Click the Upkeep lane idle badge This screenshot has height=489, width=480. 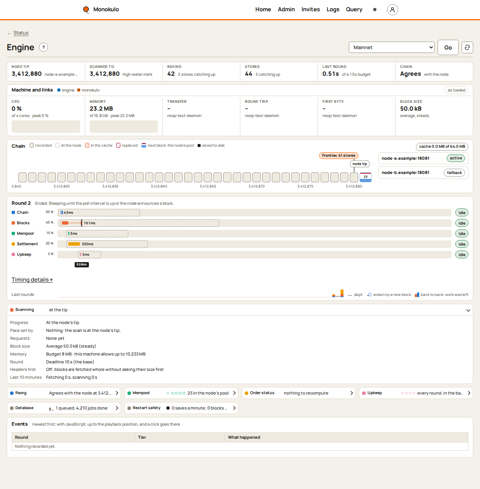pyautogui.click(x=462, y=254)
